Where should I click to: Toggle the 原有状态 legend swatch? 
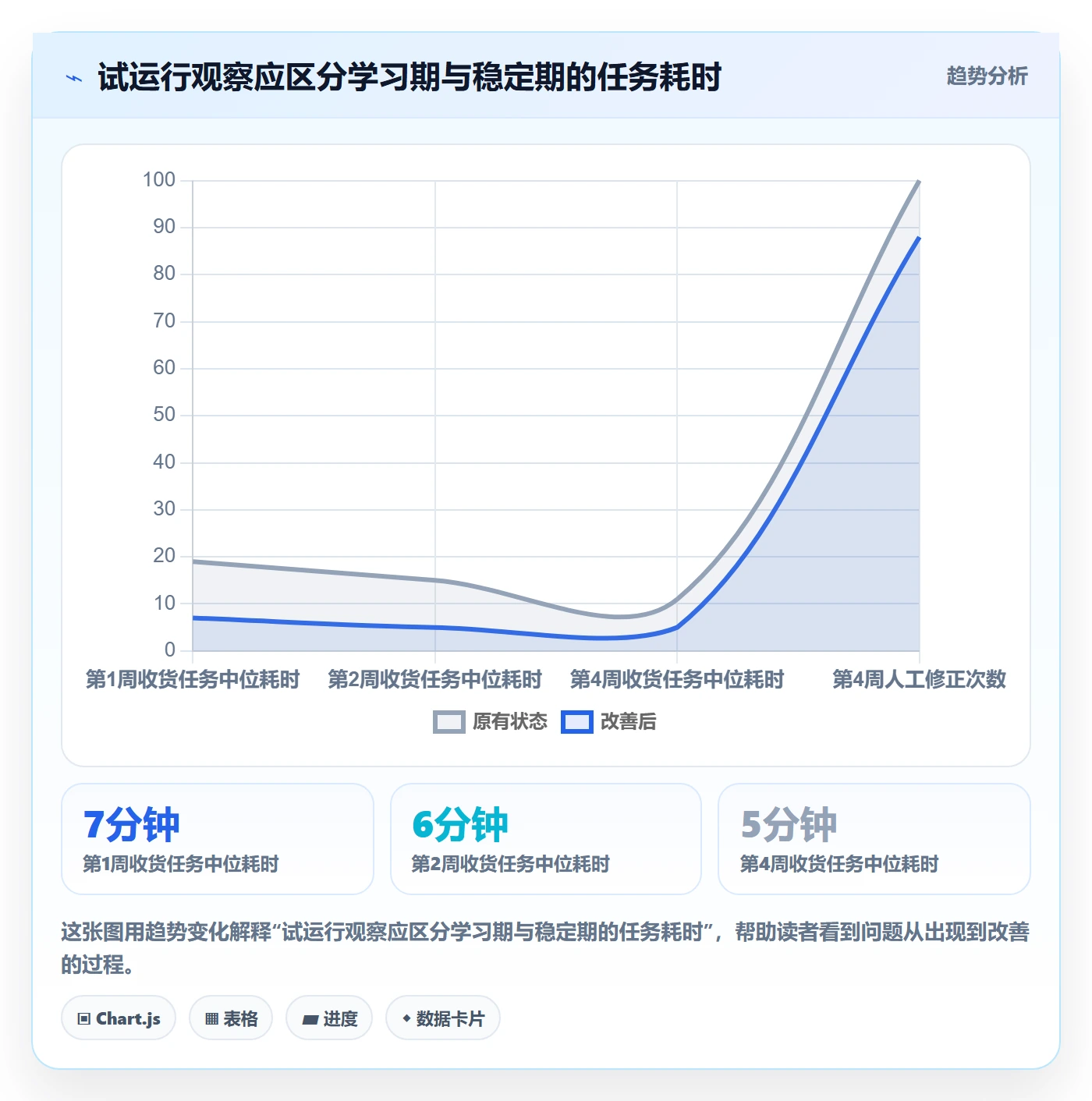click(x=448, y=722)
